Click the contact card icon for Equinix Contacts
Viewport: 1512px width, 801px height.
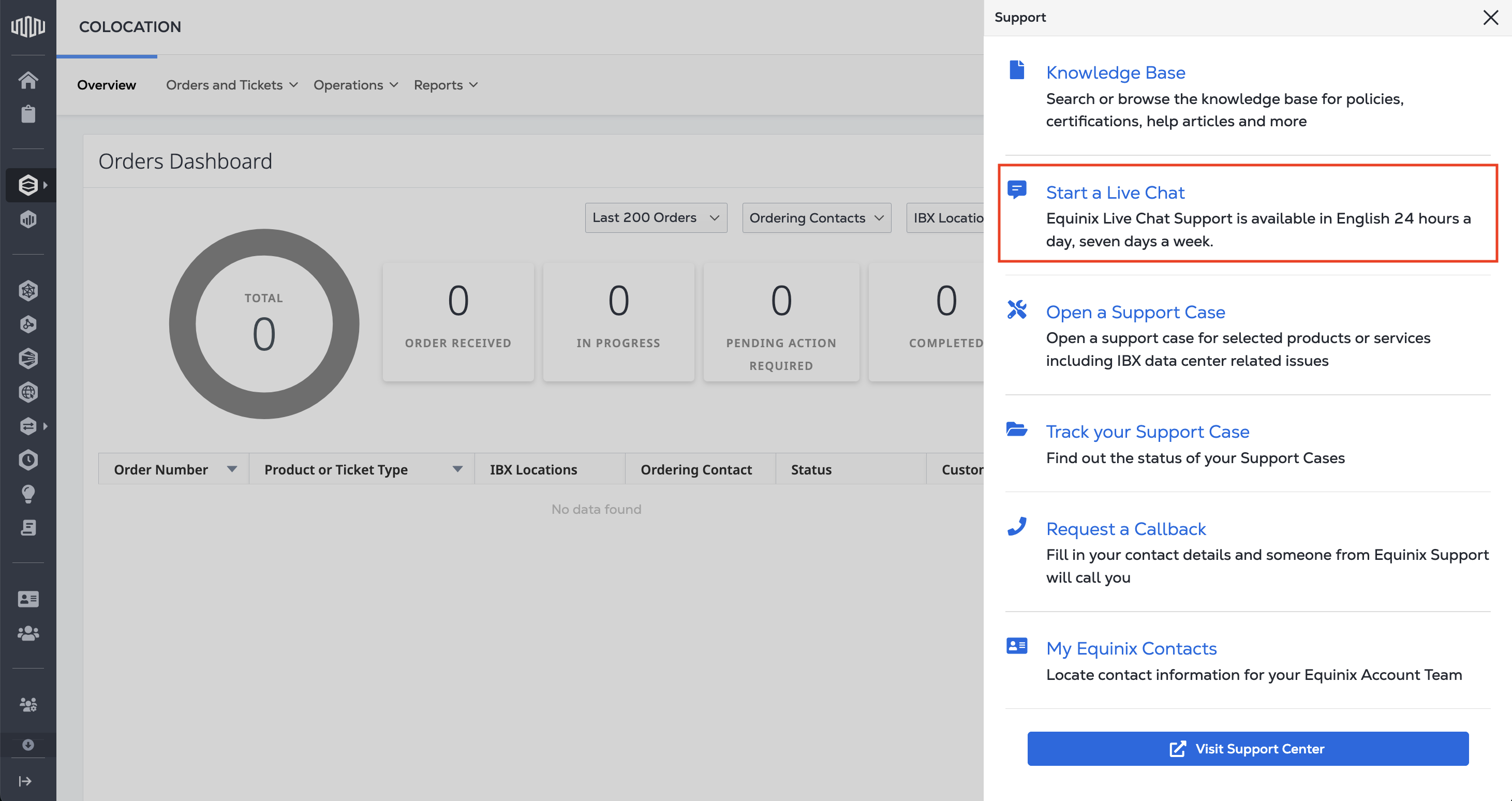[x=1017, y=646]
